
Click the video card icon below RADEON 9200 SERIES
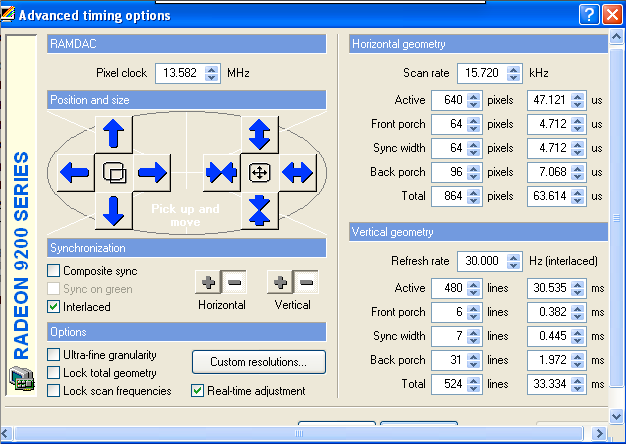[x=22, y=379]
